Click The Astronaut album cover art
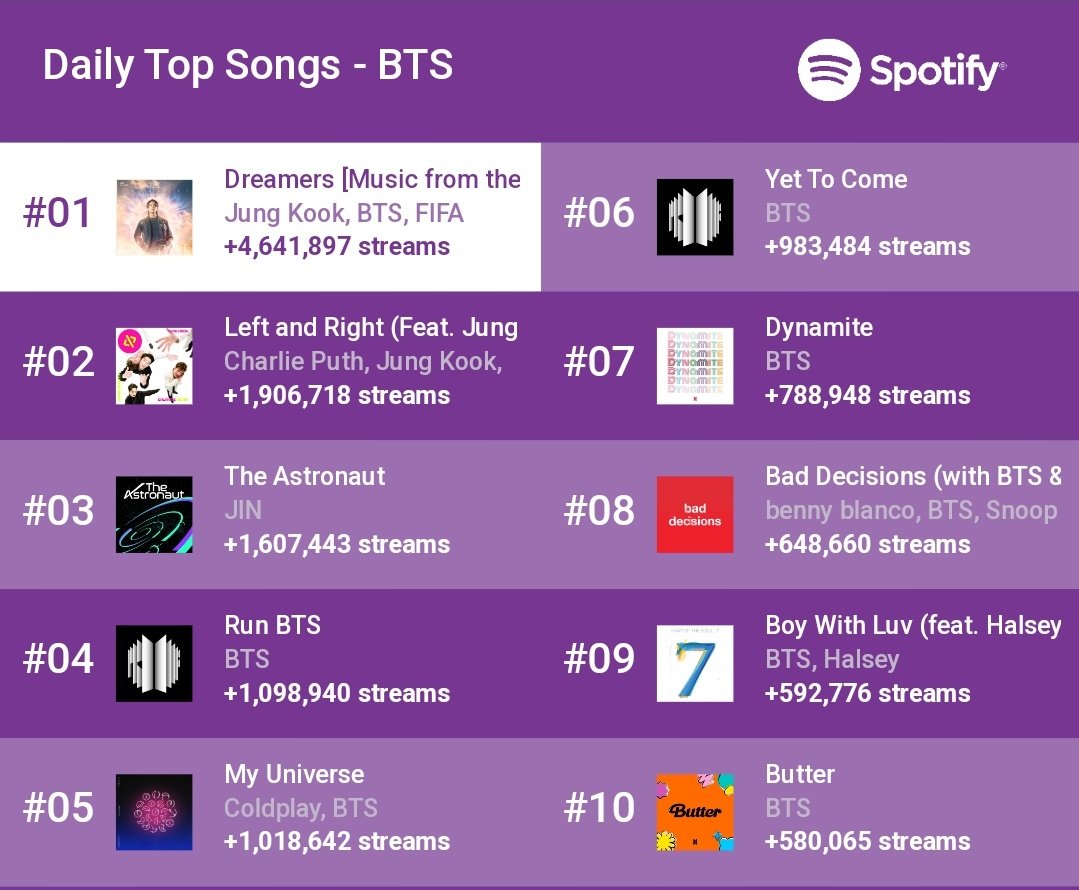Image resolution: width=1079 pixels, height=890 pixels. 154,515
